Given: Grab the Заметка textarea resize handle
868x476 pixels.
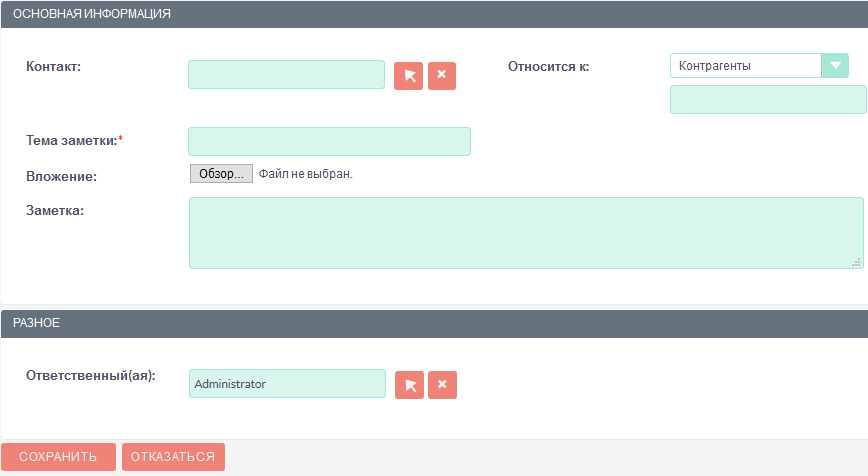Looking at the screenshot, I should 856,262.
